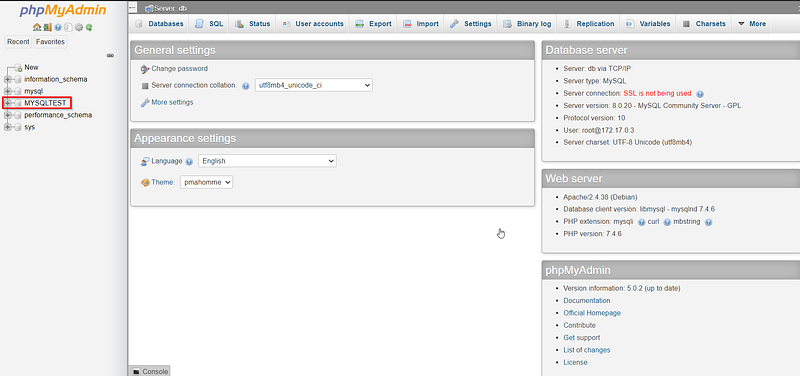Click the More settings link
Screen dimensions: 800x376
point(172,102)
